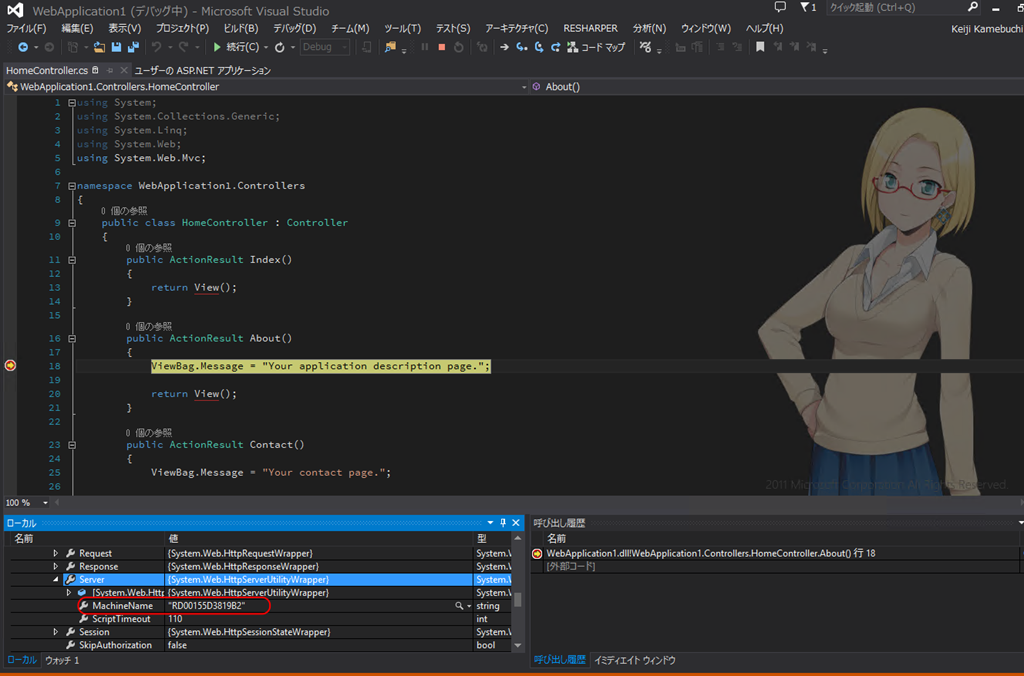
Task: Click the Keiji Kamebuchi account name
Action: click(x=986, y=28)
